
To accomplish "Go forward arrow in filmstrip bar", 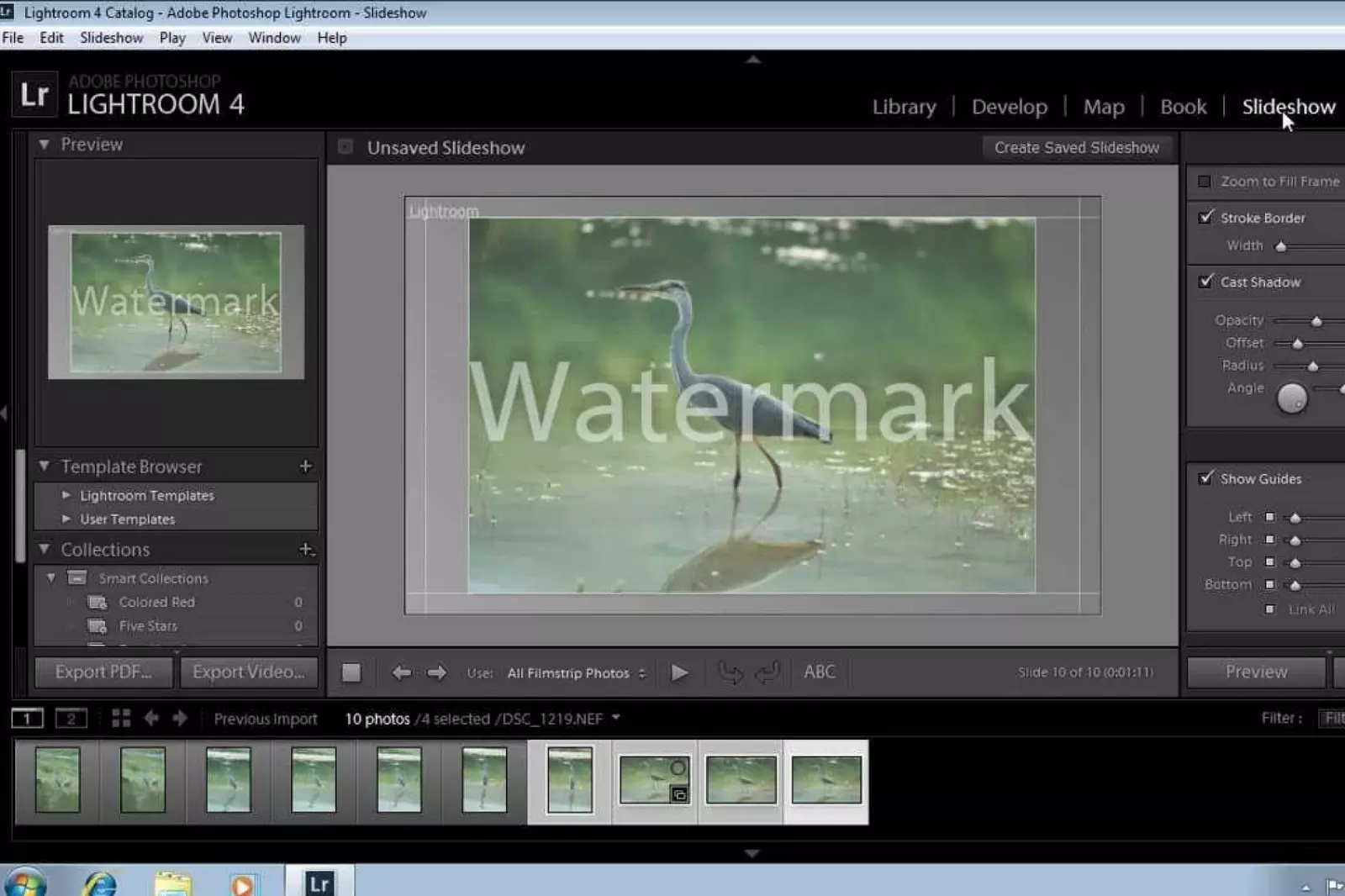I will click(180, 718).
